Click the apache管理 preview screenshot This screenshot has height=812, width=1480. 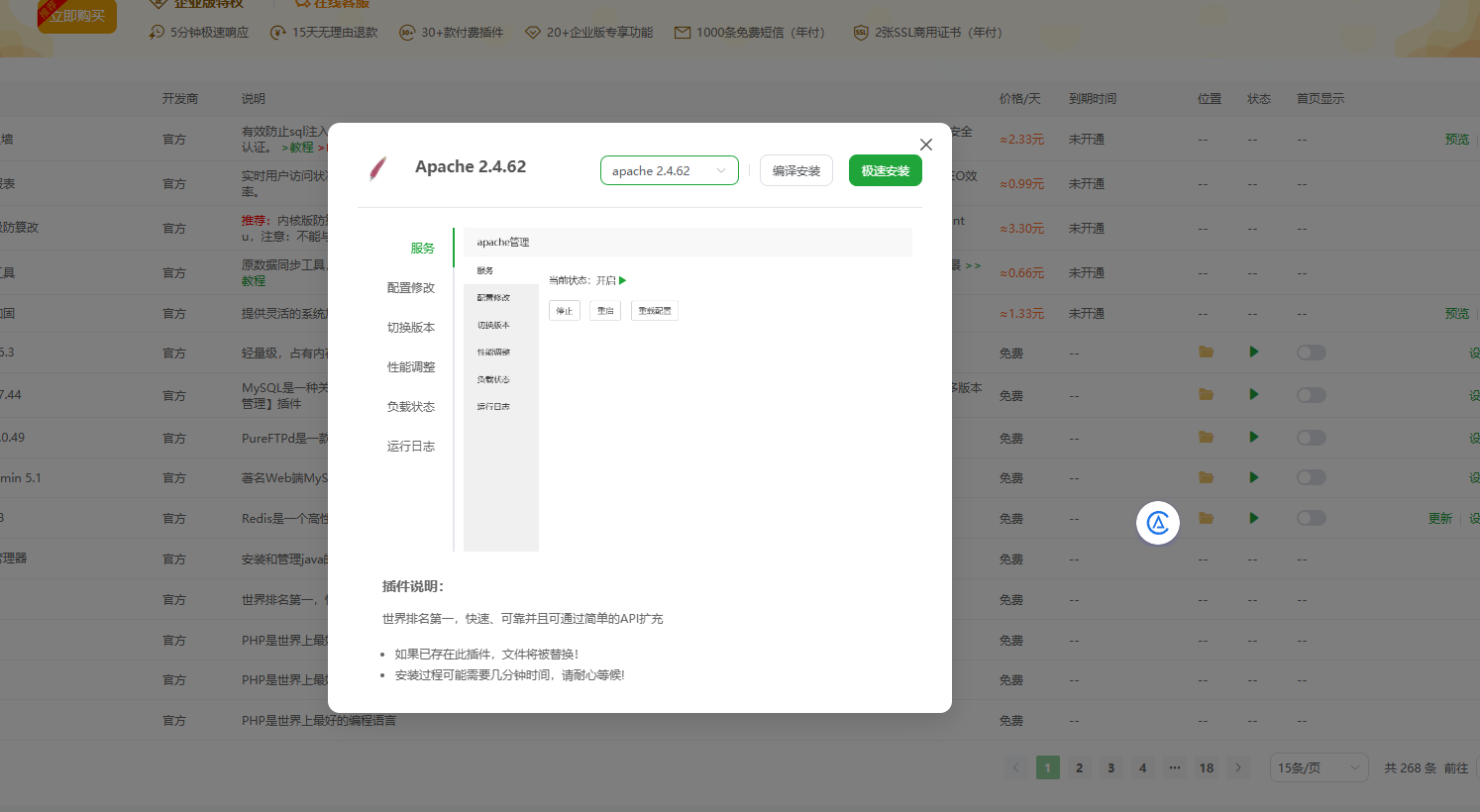pos(687,389)
